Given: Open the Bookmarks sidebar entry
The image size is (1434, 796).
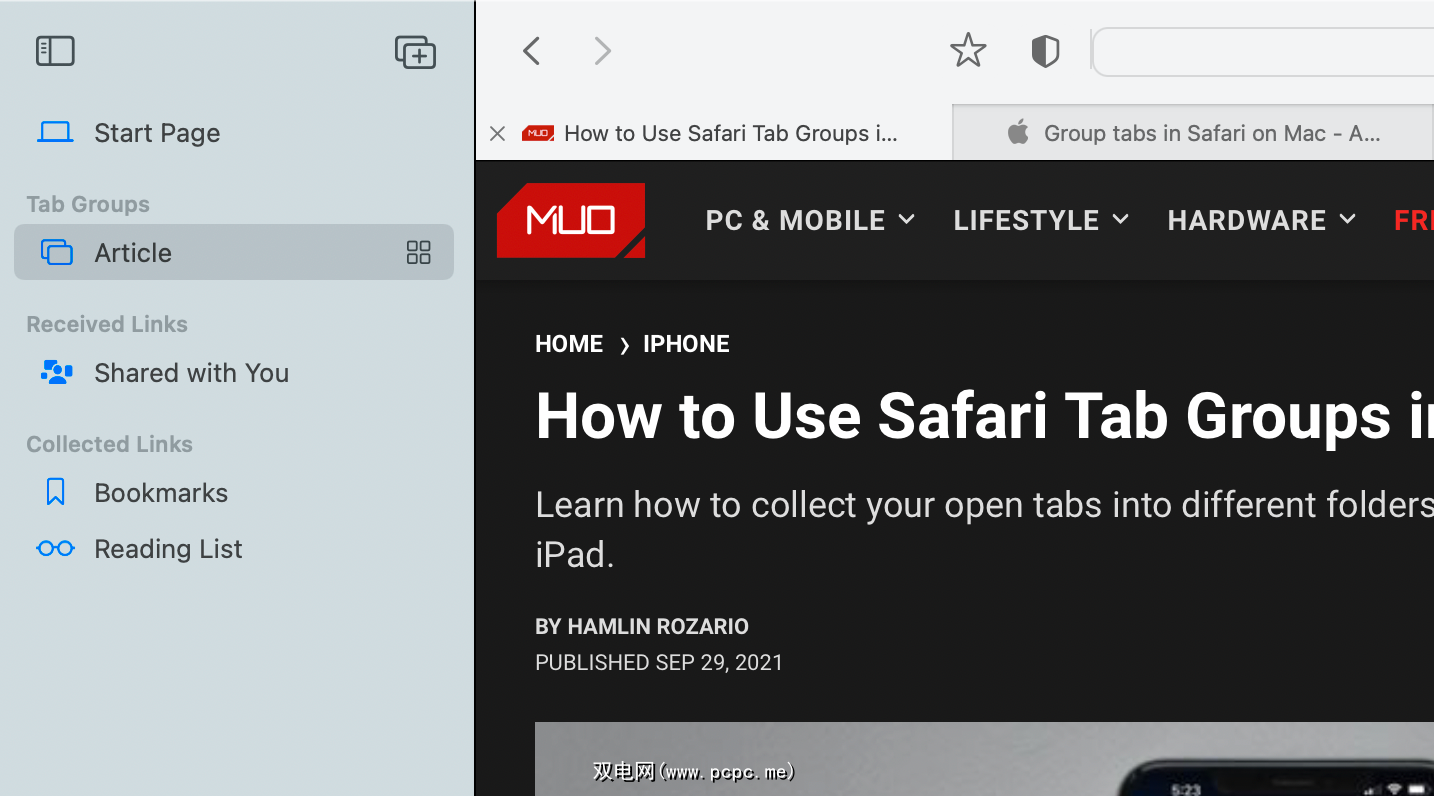Looking at the screenshot, I should coord(160,492).
